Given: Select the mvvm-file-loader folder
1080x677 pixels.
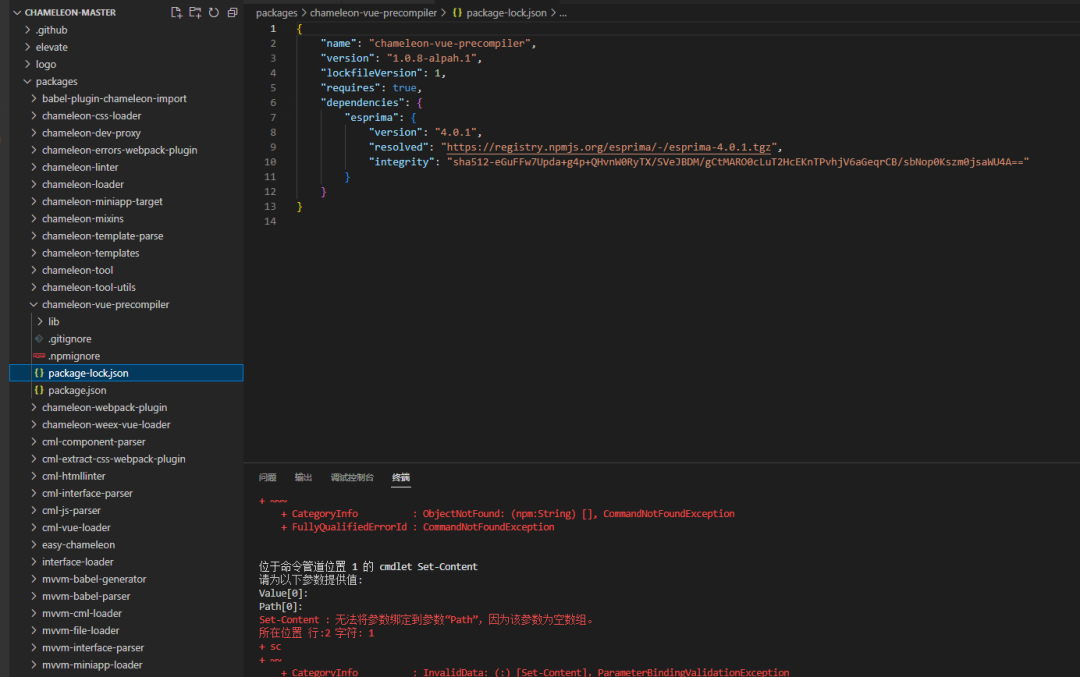Looking at the screenshot, I should pos(81,631).
